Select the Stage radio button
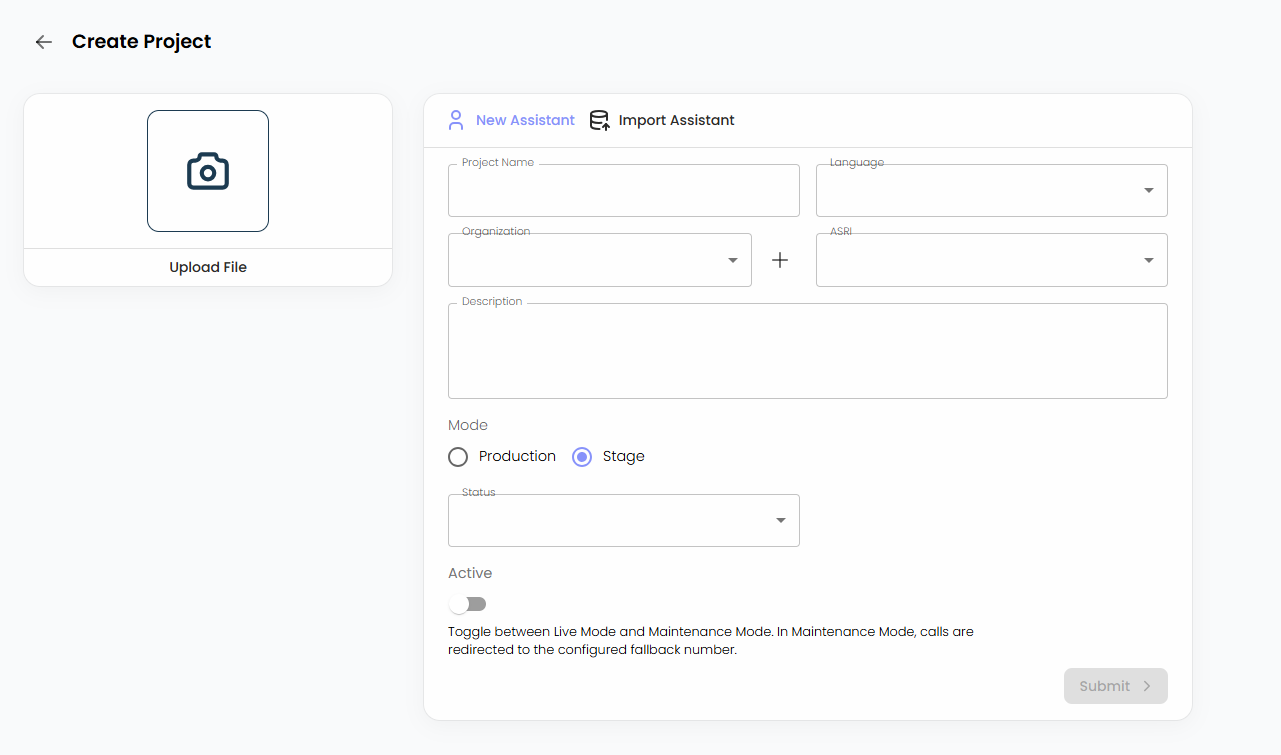The width and height of the screenshot is (1281, 755). click(x=582, y=457)
